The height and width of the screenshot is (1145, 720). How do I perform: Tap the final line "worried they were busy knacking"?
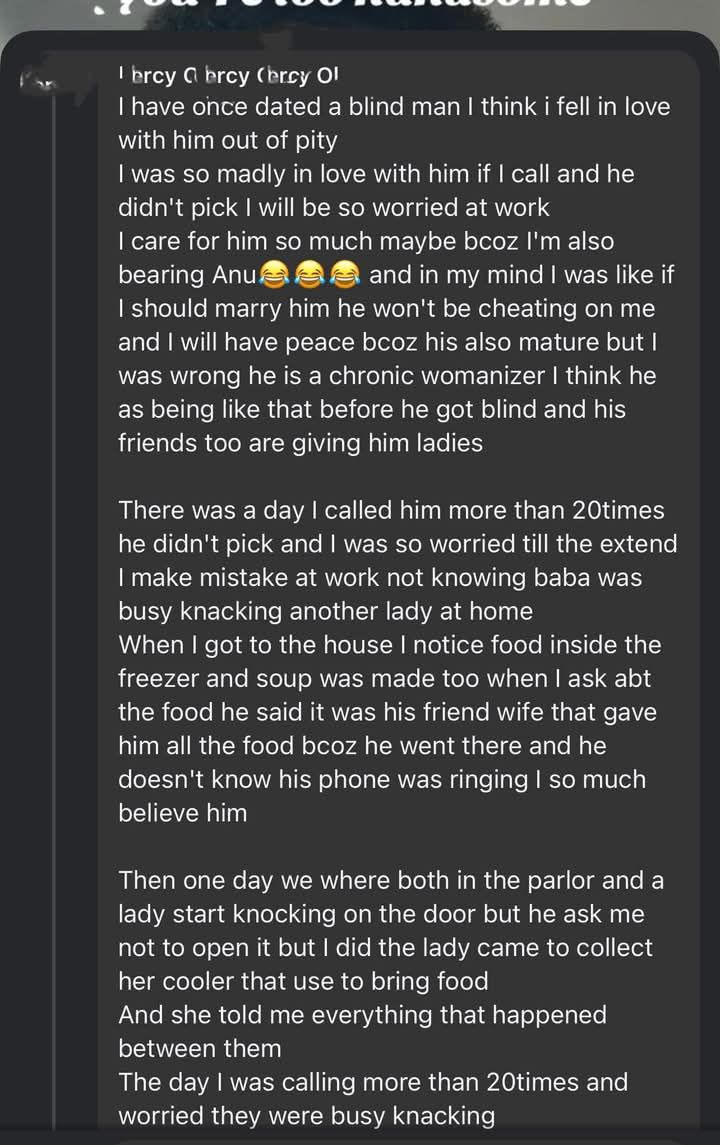pyautogui.click(x=306, y=1116)
